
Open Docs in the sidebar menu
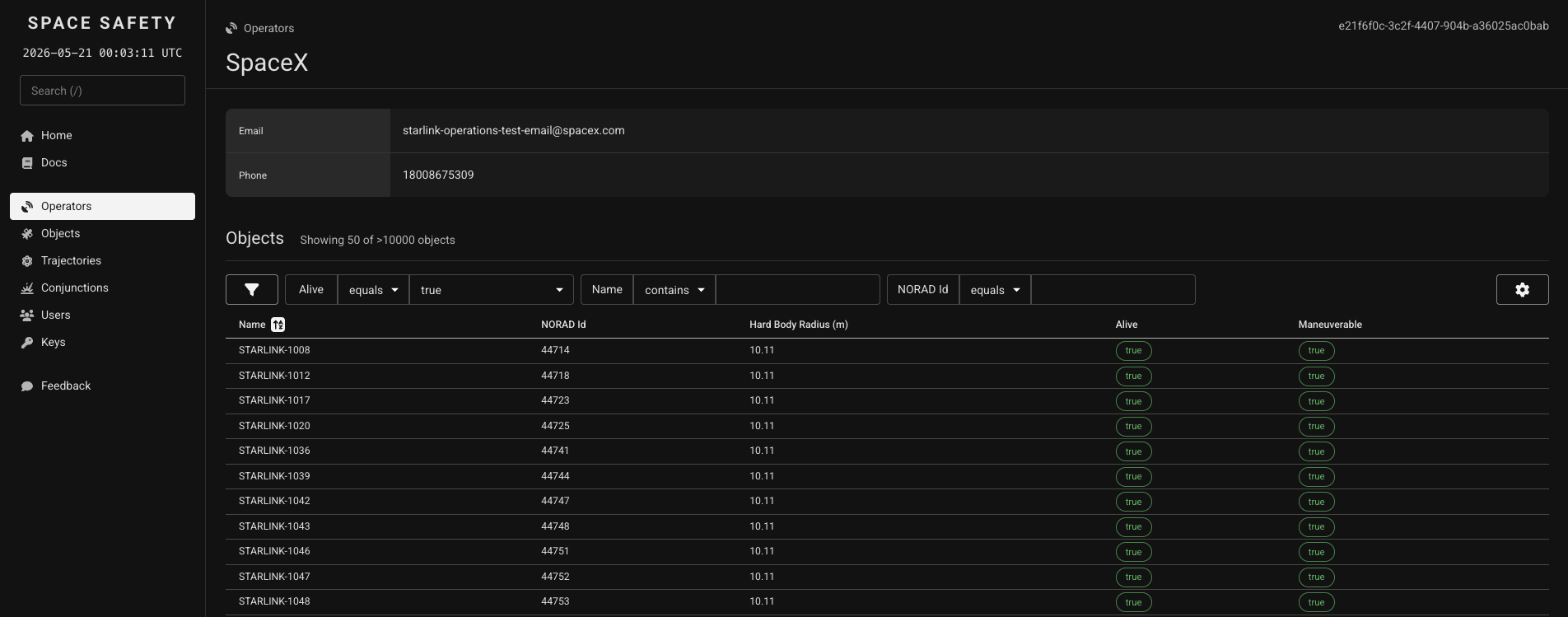[x=102, y=163]
